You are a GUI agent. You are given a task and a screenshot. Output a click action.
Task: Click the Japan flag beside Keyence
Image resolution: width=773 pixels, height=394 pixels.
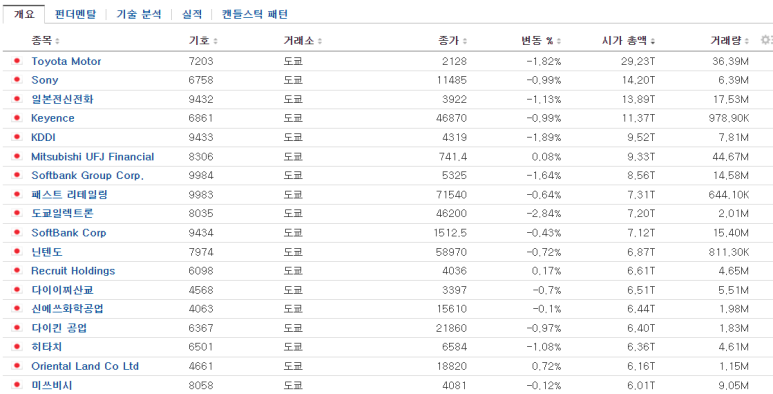pyautogui.click(x=17, y=118)
